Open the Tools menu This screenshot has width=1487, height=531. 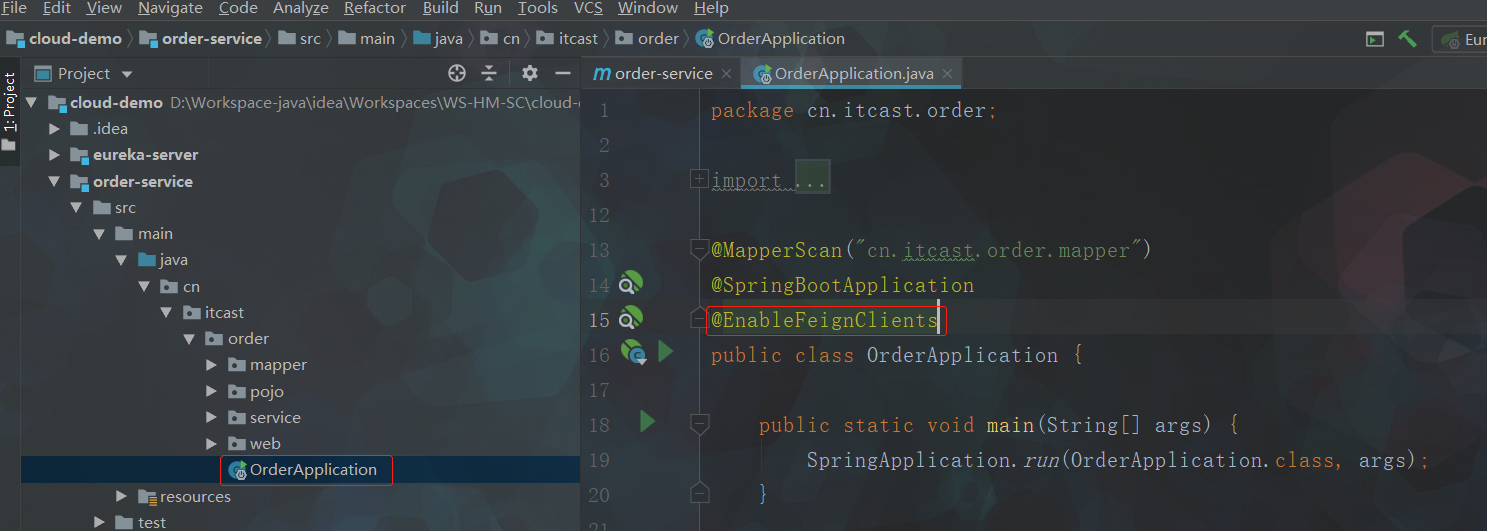click(538, 8)
